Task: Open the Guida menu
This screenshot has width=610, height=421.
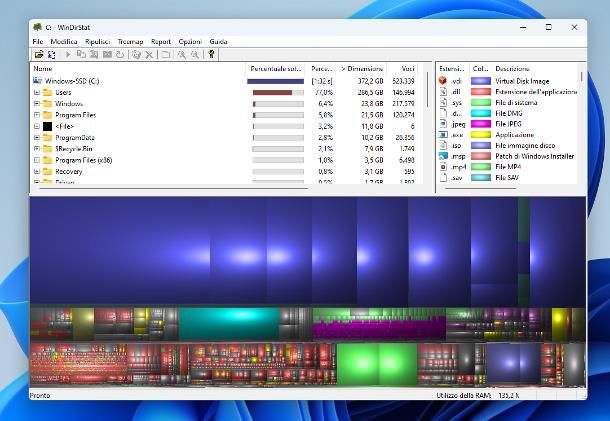Action: click(x=218, y=41)
